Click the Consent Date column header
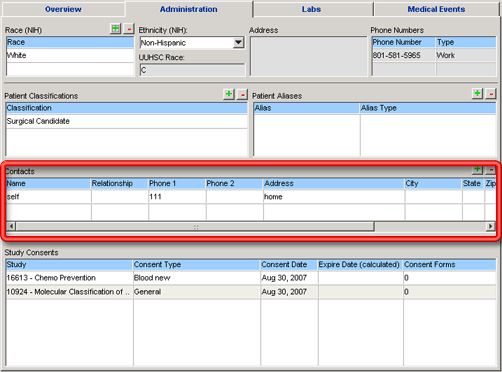The image size is (502, 372). pos(289,265)
